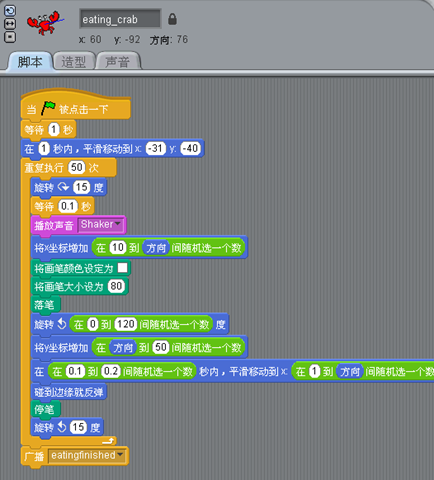Toggle the sprite lock padlock icon
The image size is (434, 480).
coord(172,19)
